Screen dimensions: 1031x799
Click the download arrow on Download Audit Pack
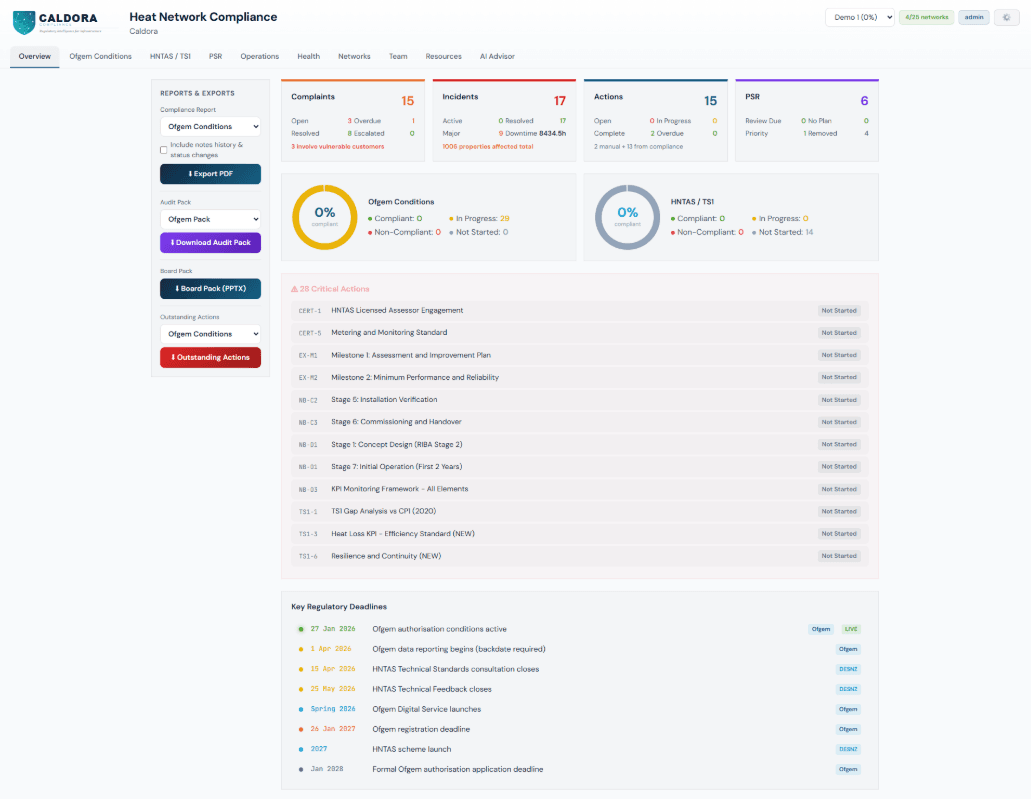(172, 243)
